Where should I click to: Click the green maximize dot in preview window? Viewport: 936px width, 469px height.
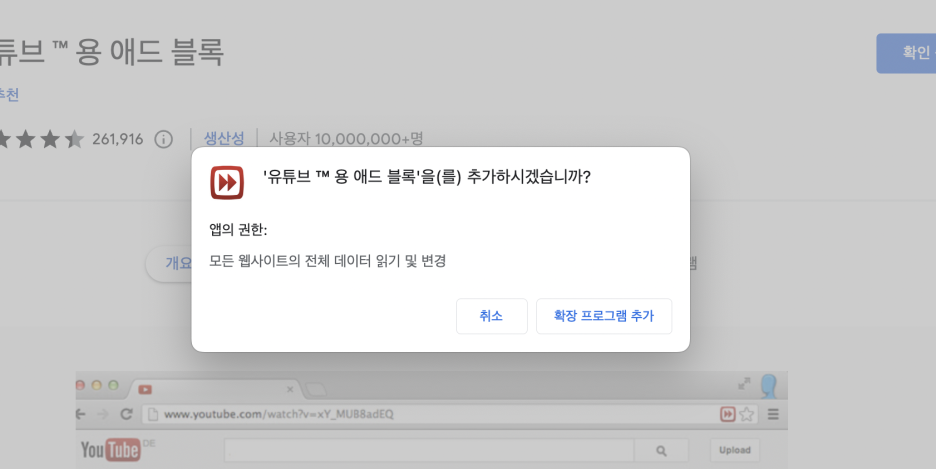click(x=113, y=385)
